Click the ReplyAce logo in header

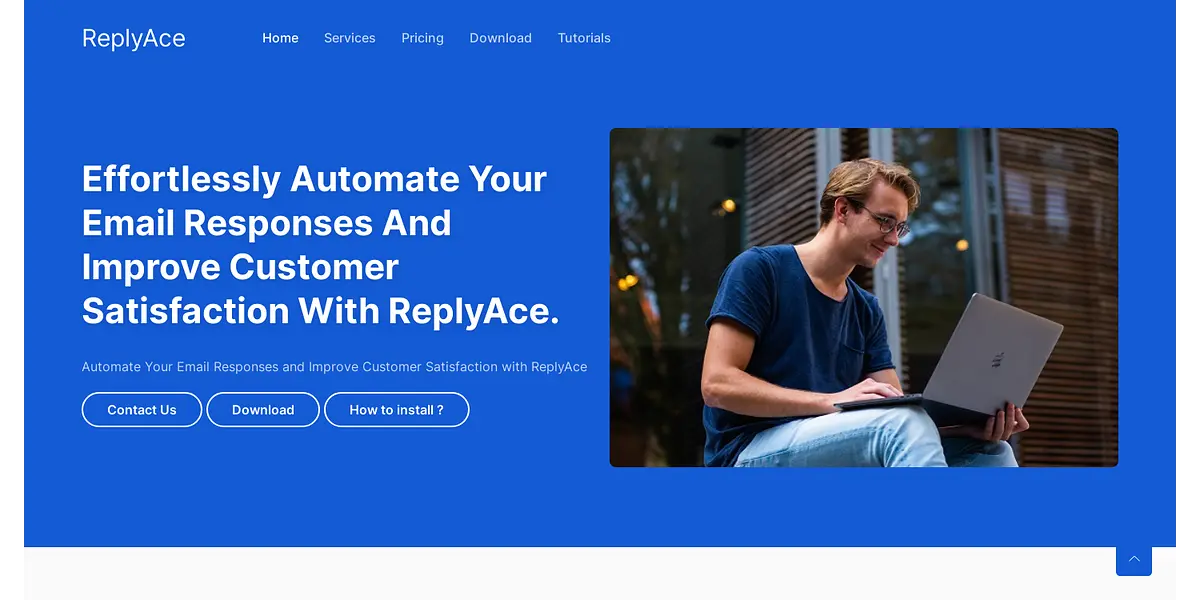pos(134,38)
